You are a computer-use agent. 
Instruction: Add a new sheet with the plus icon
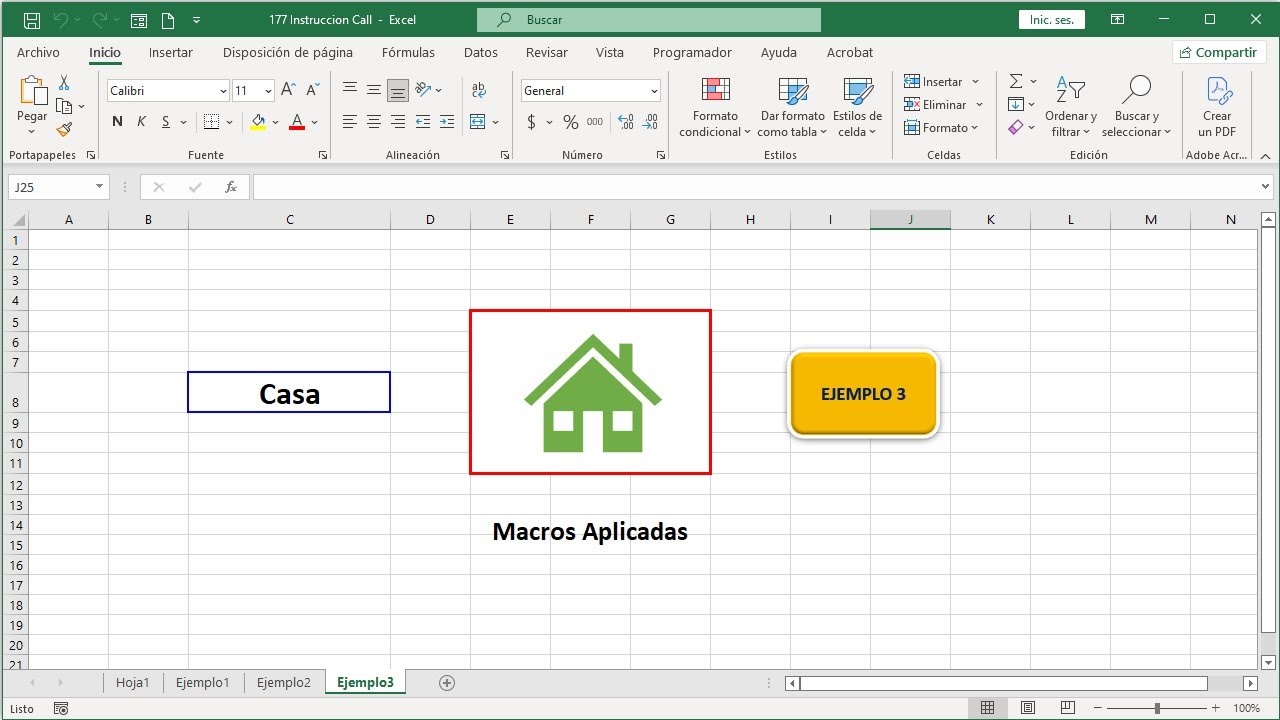coord(447,683)
